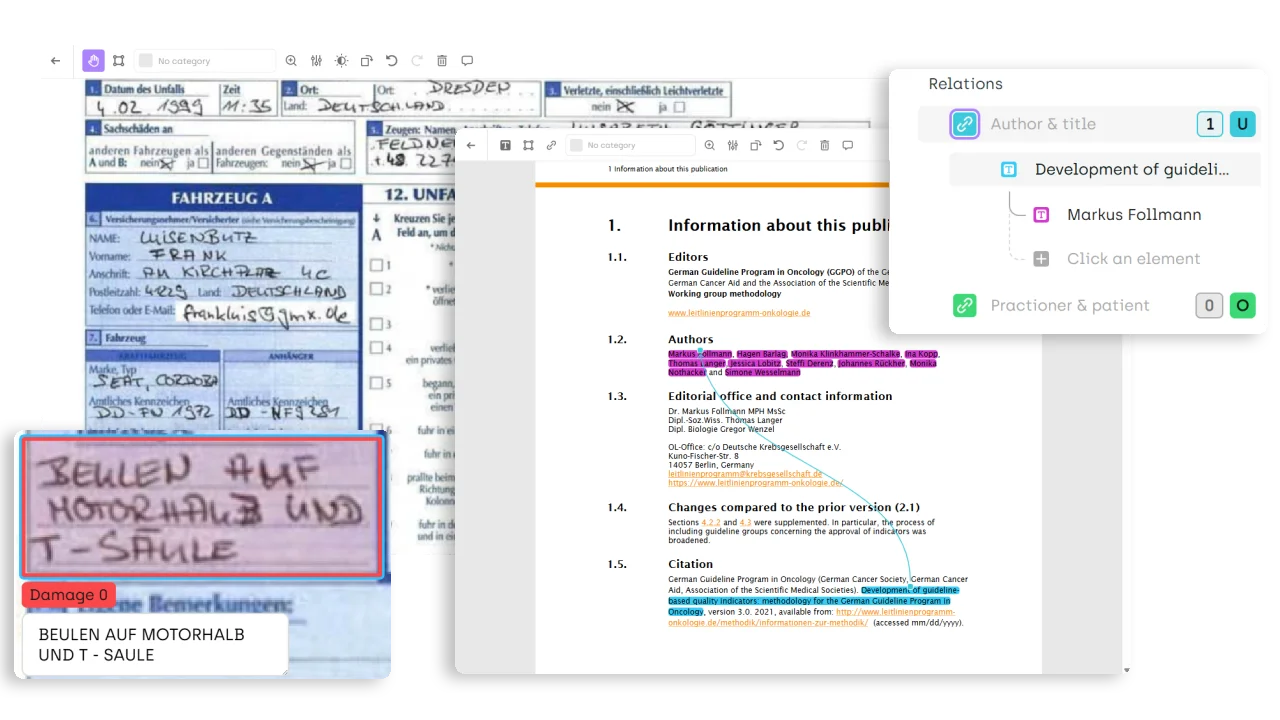Select the text annotation tool in the publication document toolbar
1280x720 pixels.
[x=505, y=145]
